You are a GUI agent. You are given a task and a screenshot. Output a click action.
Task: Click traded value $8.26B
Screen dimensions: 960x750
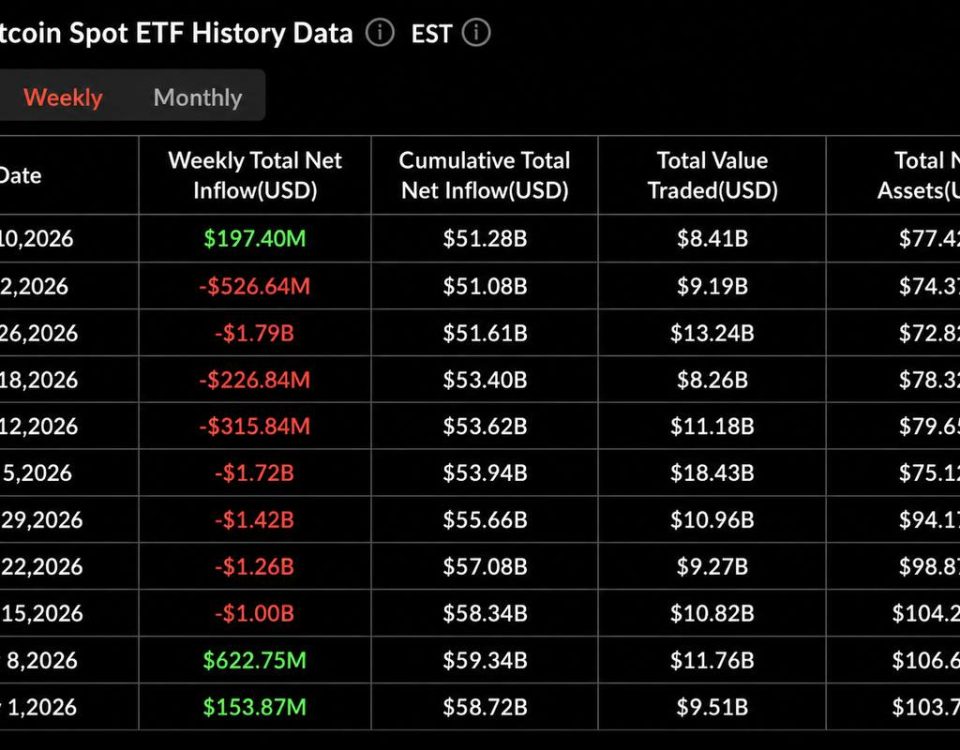(712, 380)
